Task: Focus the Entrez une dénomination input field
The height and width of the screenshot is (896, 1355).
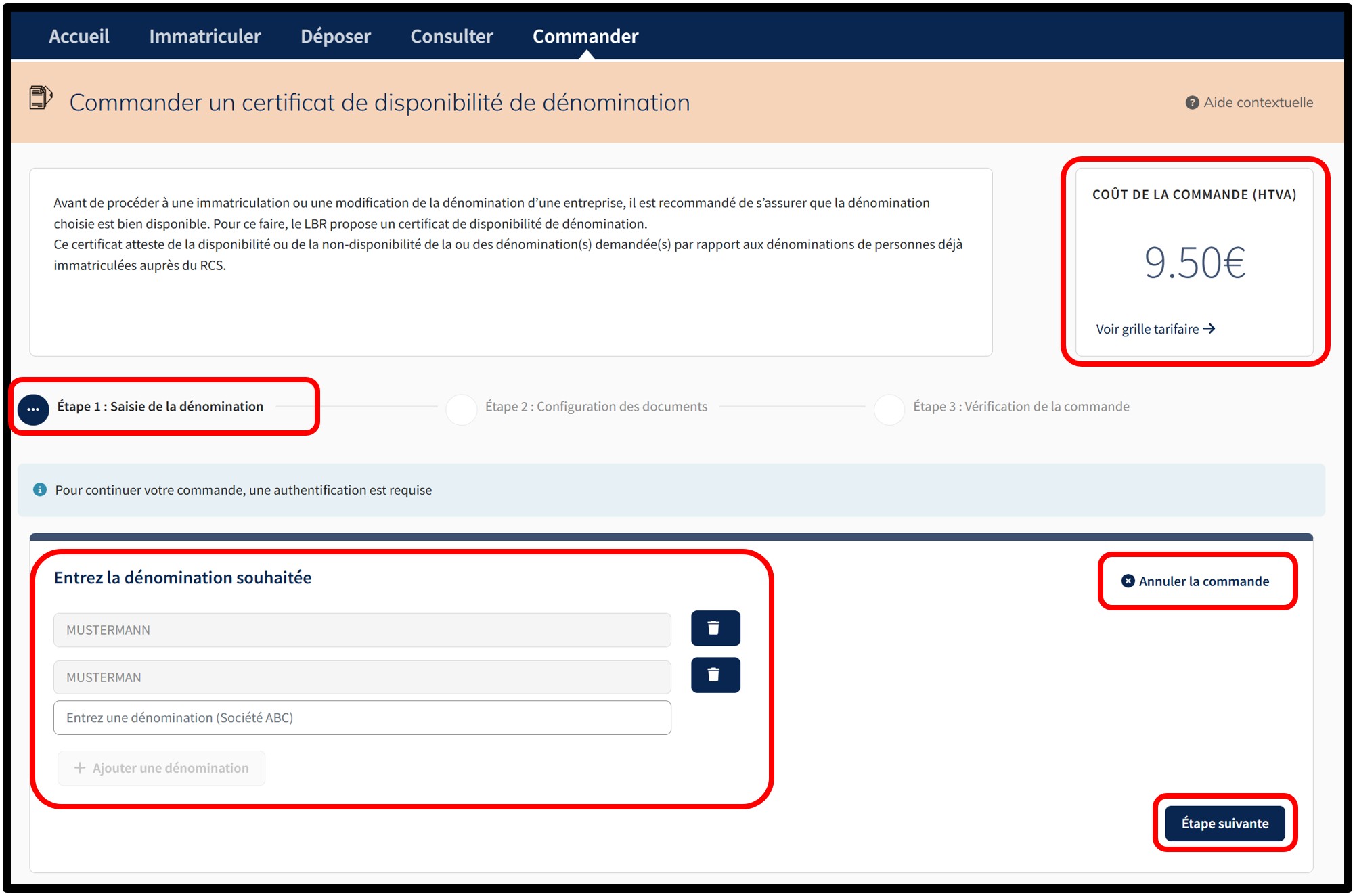Action: coord(362,717)
